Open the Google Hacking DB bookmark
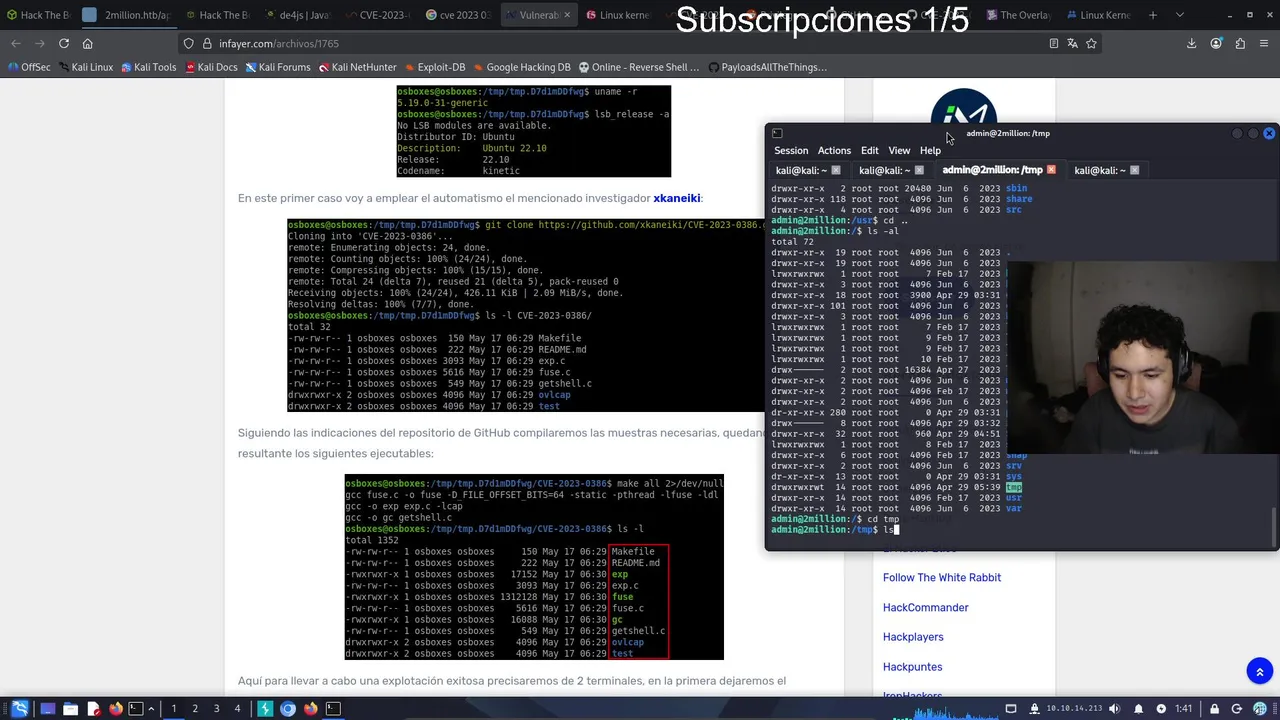1280x720 pixels. [x=521, y=67]
